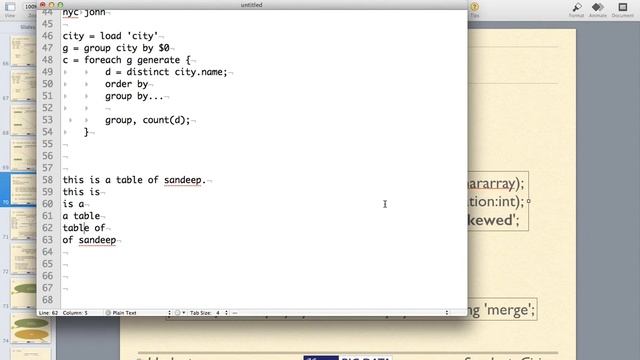
Task: Click the "a table" text on line 61
Action: coord(81,216)
